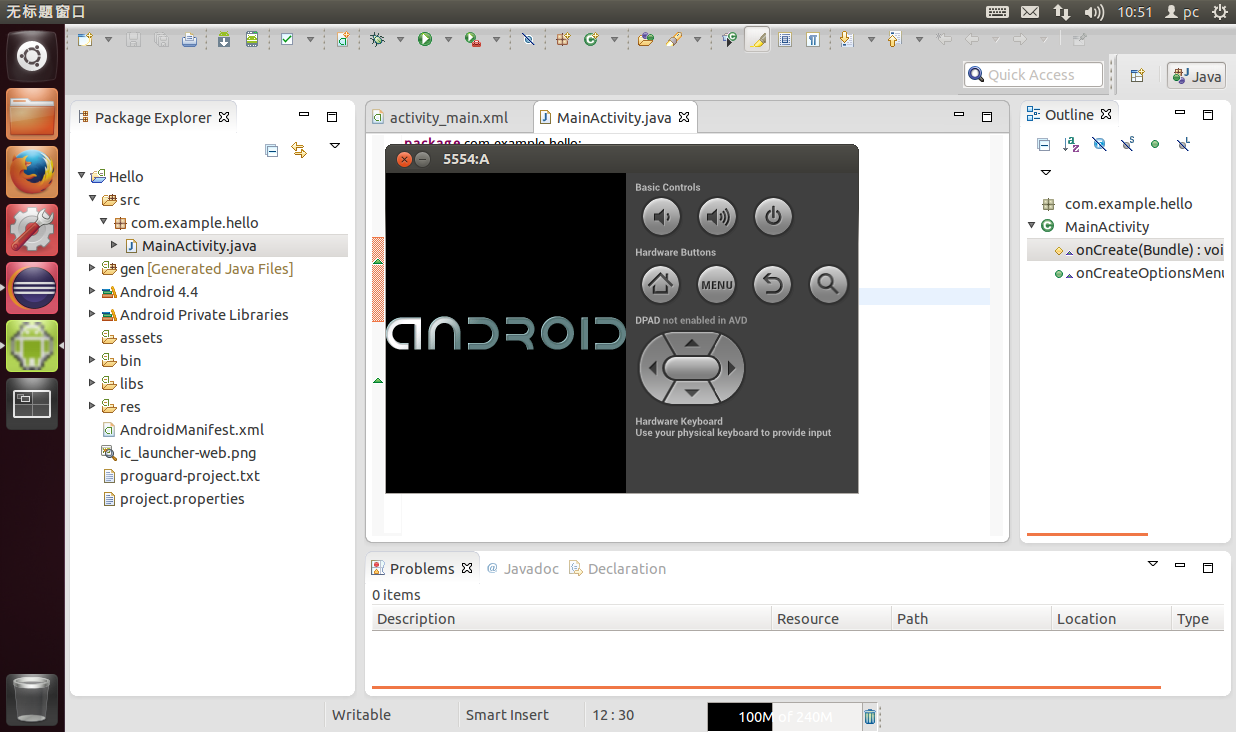Collapse all in Package Explorer toolbar
The image size is (1236, 732).
point(271,150)
